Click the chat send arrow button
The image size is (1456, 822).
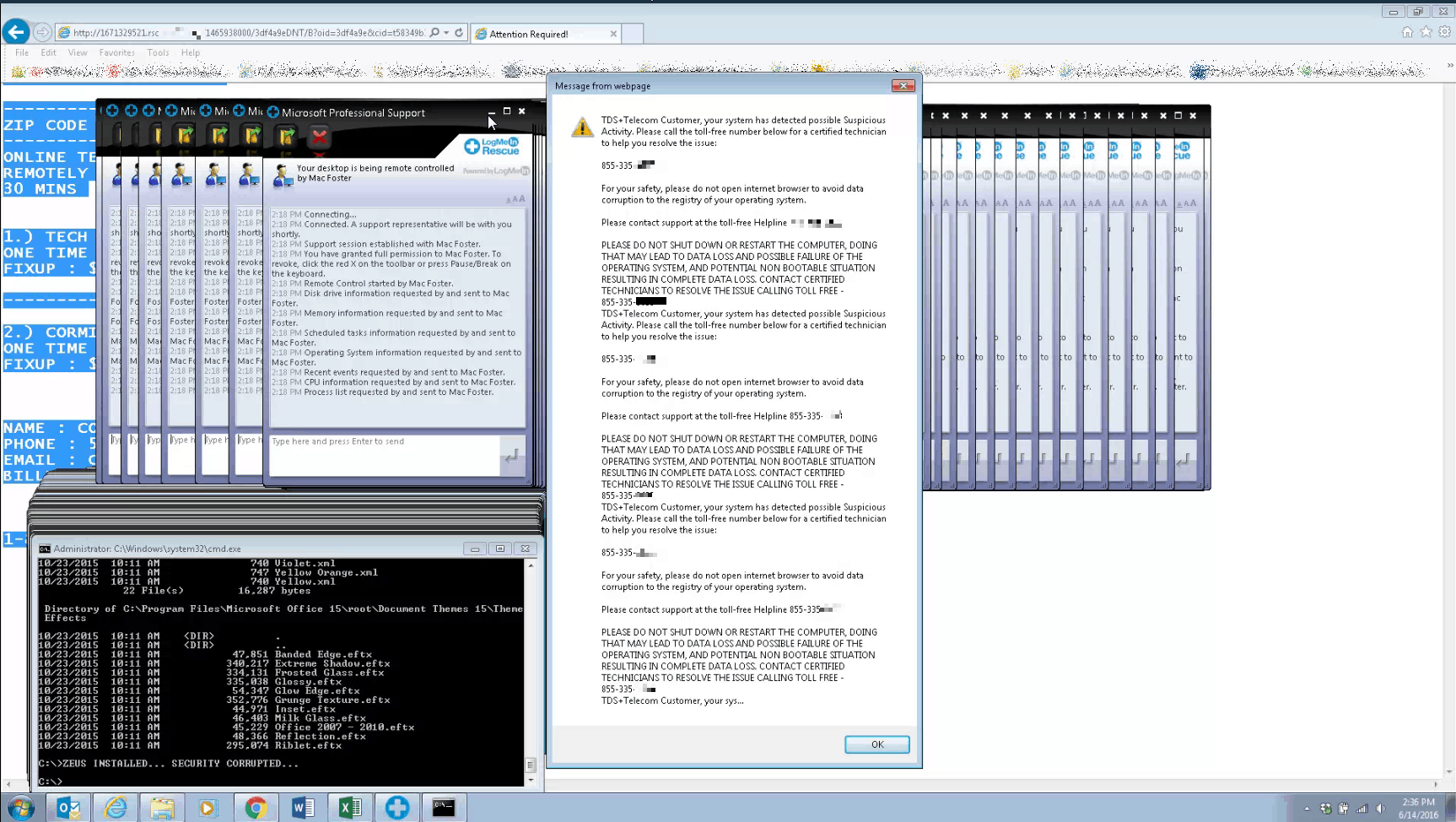(512, 456)
